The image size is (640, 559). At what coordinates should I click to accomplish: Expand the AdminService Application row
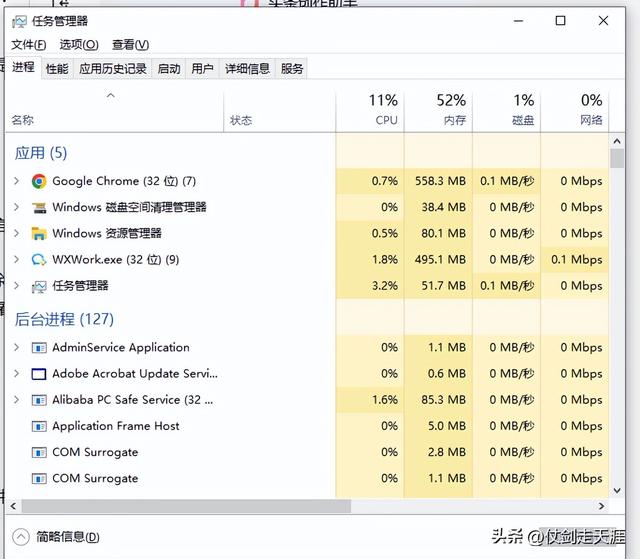[x=16, y=347]
